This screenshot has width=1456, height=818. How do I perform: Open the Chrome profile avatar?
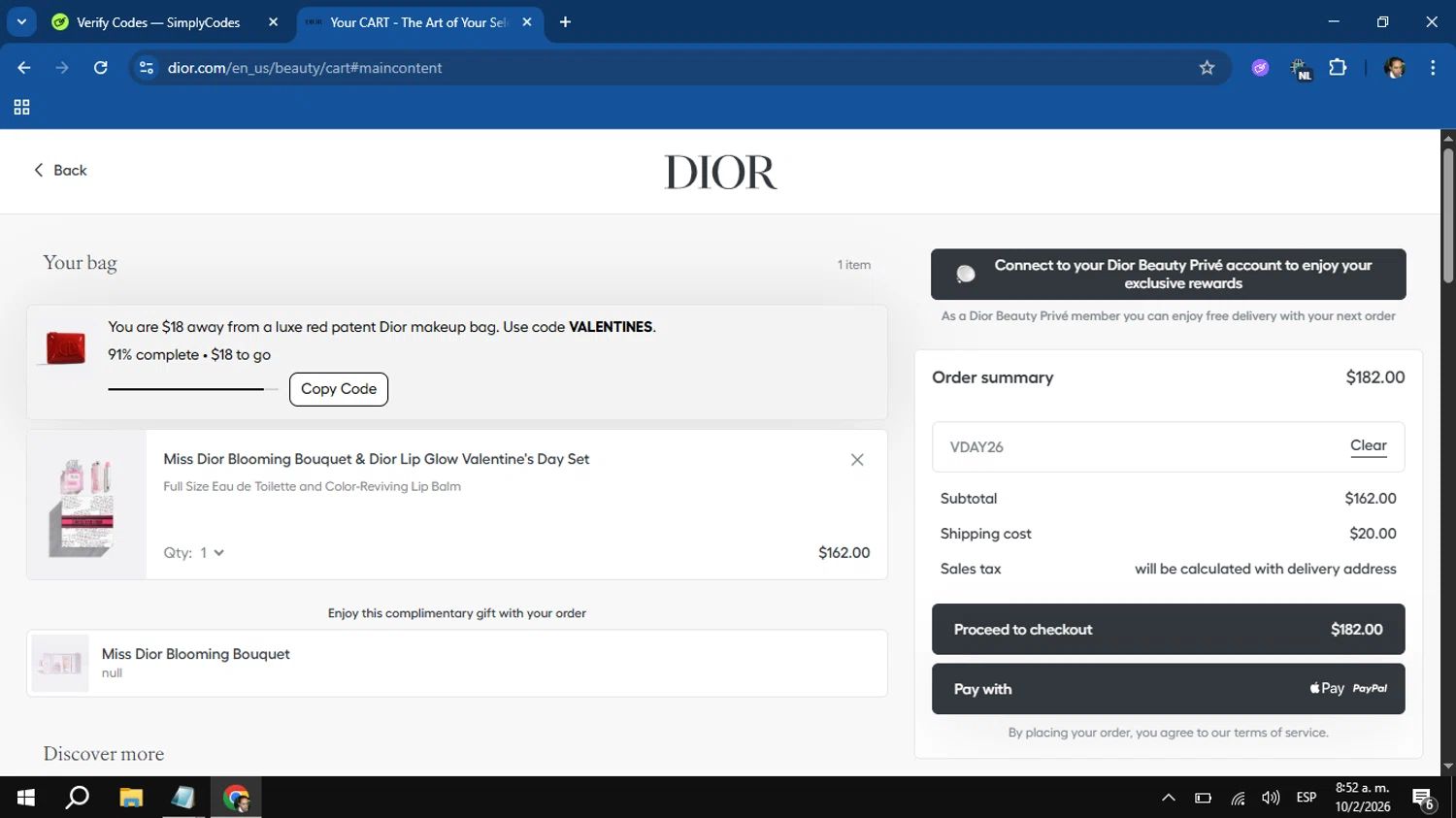tap(1395, 68)
